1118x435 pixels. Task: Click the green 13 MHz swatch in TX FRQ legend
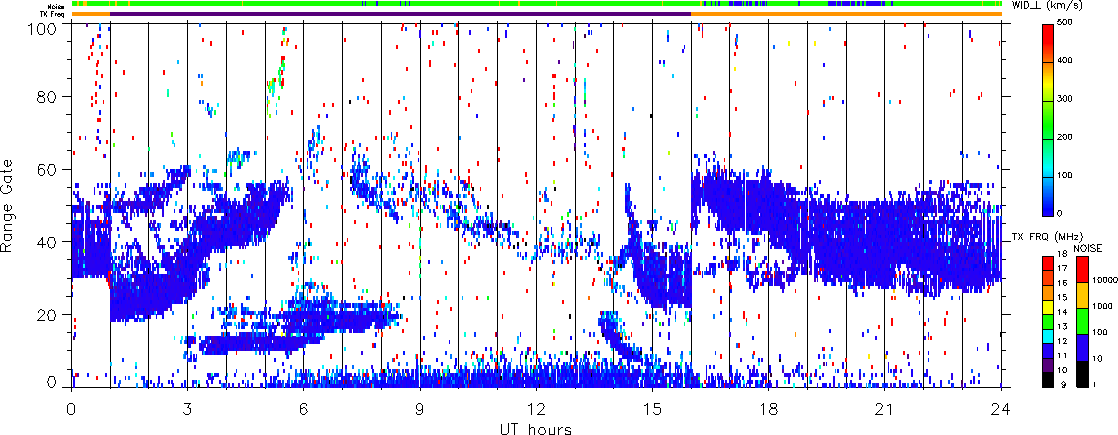pos(1049,322)
